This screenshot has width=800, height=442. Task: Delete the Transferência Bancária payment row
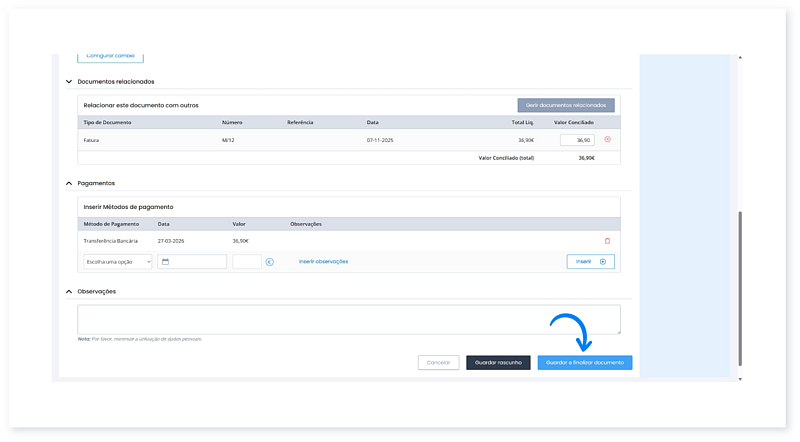pos(607,241)
